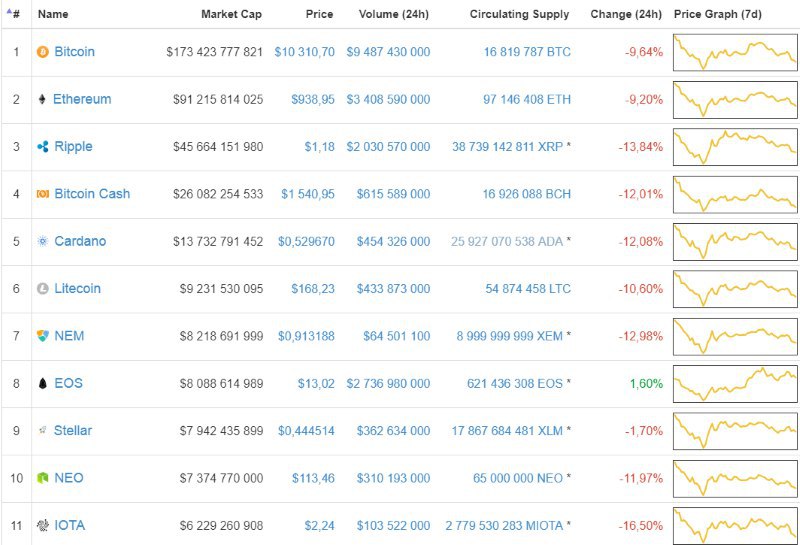This screenshot has width=800, height=545.
Task: Open Ethereum's 24h volume $3 408 590 000
Action: pyautogui.click(x=388, y=99)
